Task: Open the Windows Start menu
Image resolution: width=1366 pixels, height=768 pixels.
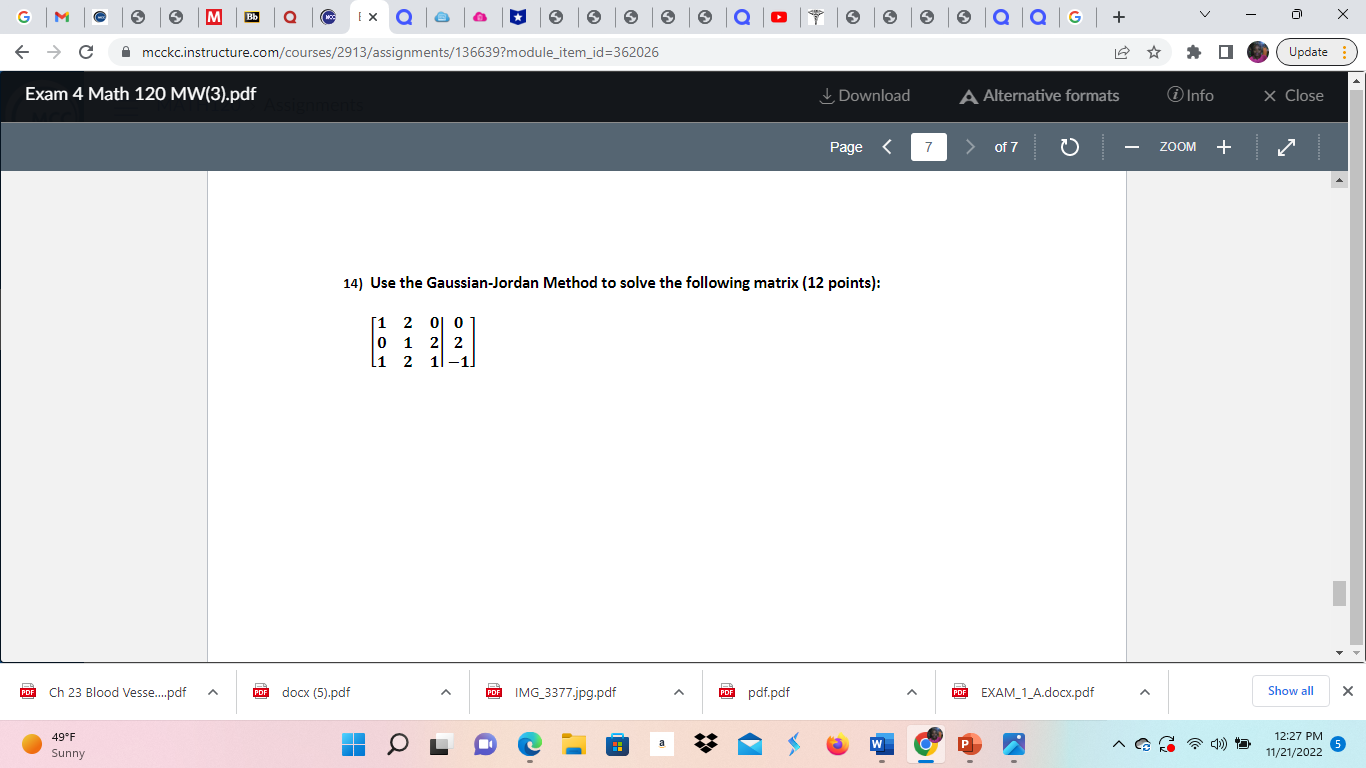Action: pos(355,745)
